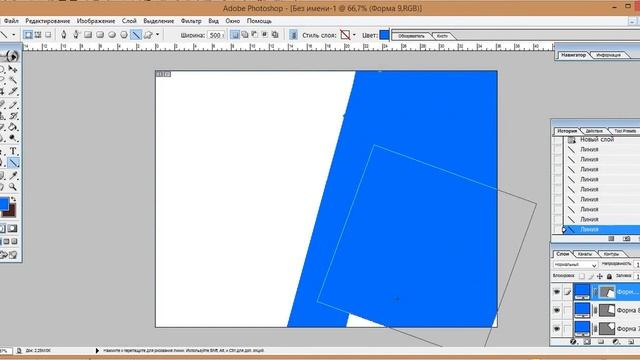The width and height of the screenshot is (640, 360).
Task: Select the Line tool in the left toolbox
Action: 13,163
